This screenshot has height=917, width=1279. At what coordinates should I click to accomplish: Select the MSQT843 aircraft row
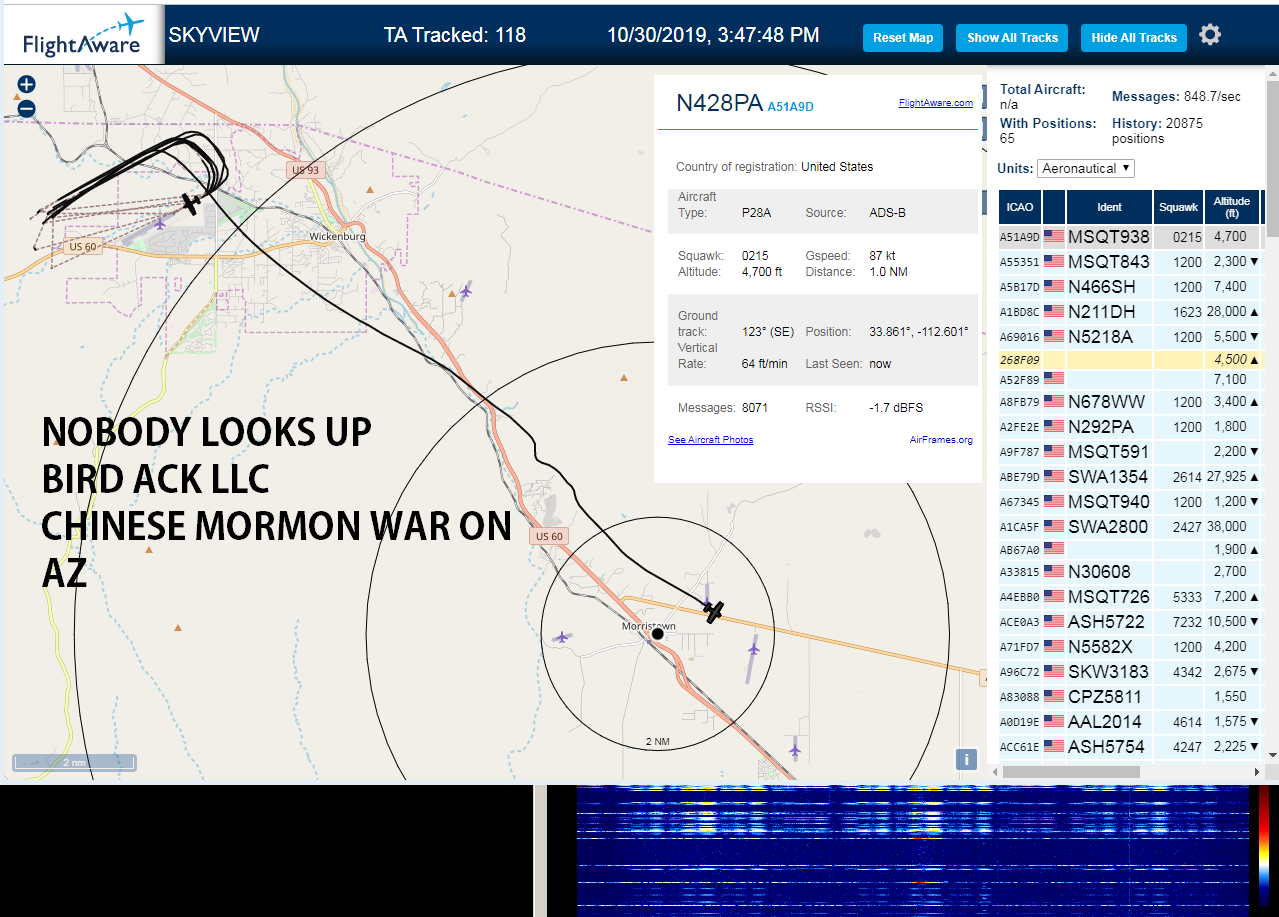pyautogui.click(x=1129, y=262)
